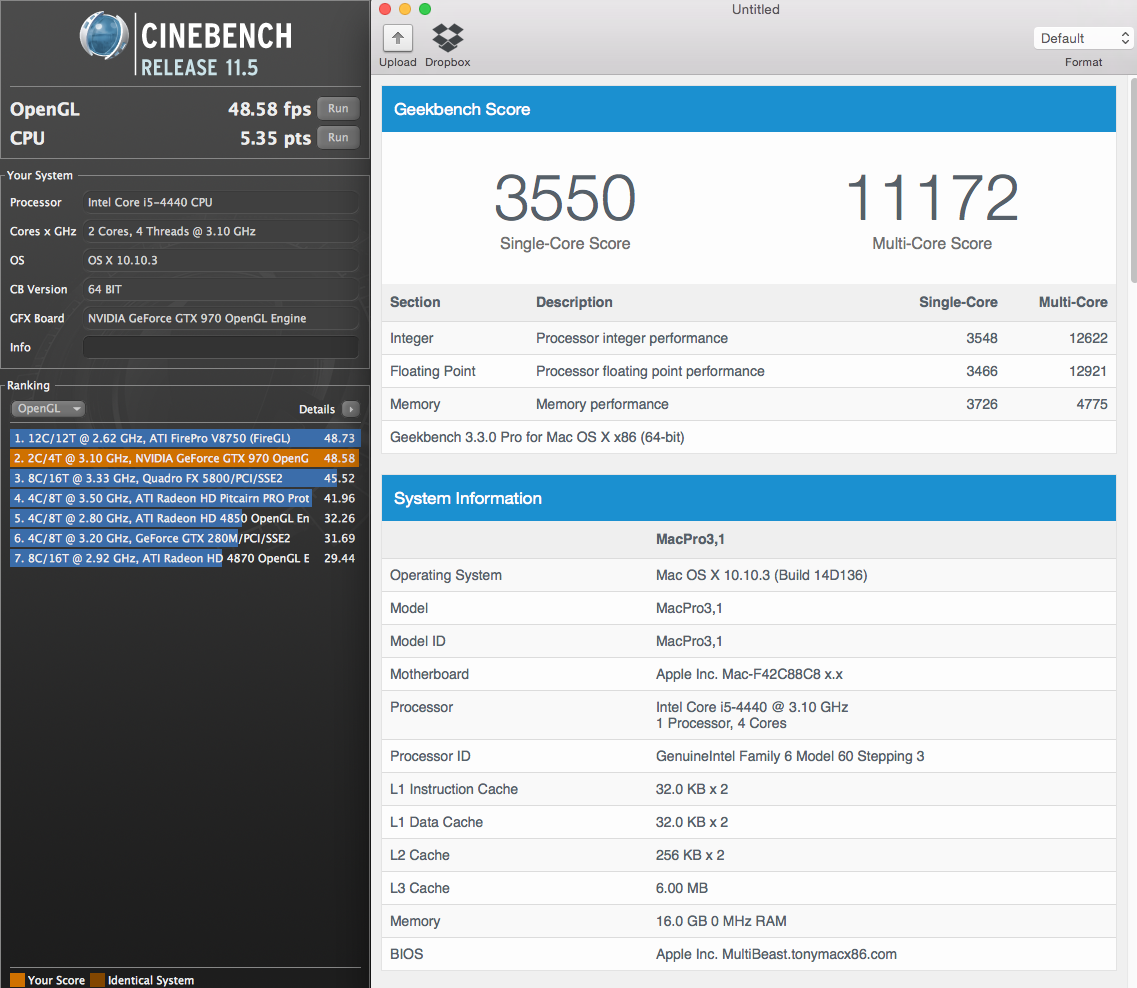Click the Identical System legend swatch
The width and height of the screenshot is (1137, 988).
[x=97, y=980]
